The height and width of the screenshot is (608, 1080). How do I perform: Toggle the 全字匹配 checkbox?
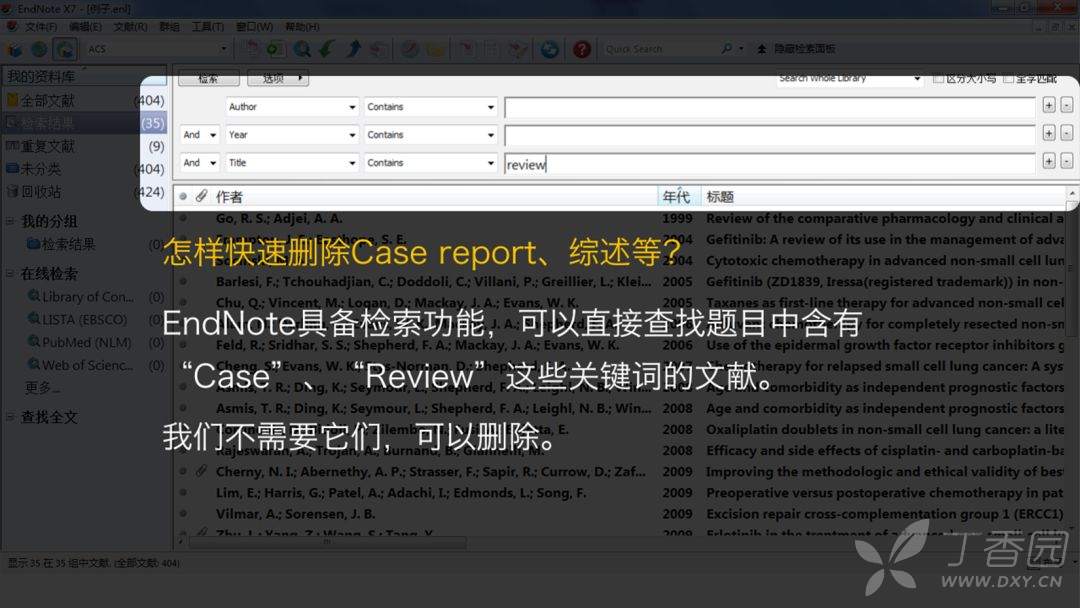point(1008,79)
